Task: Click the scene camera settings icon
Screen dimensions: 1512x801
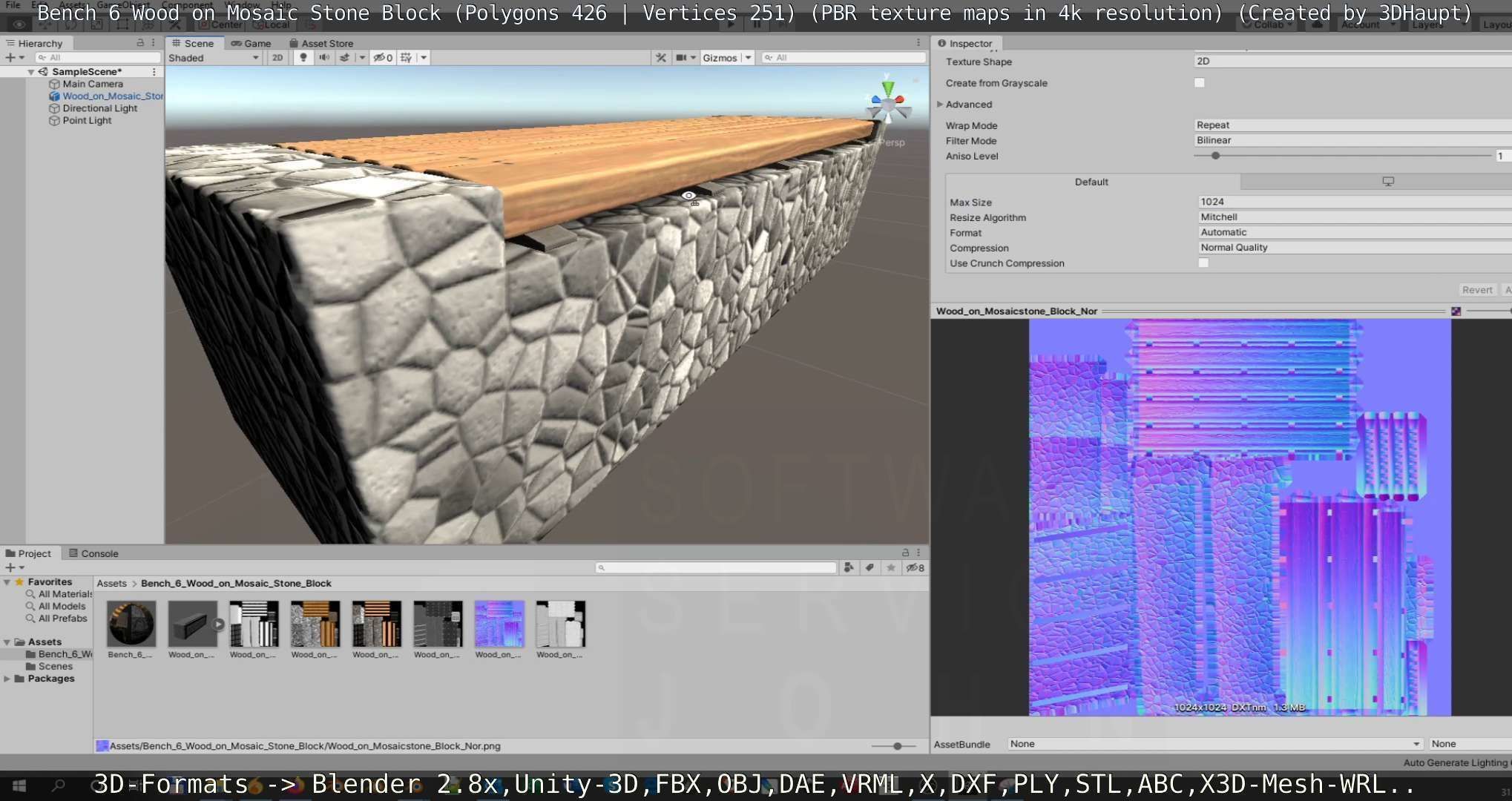Action: pyautogui.click(x=681, y=57)
